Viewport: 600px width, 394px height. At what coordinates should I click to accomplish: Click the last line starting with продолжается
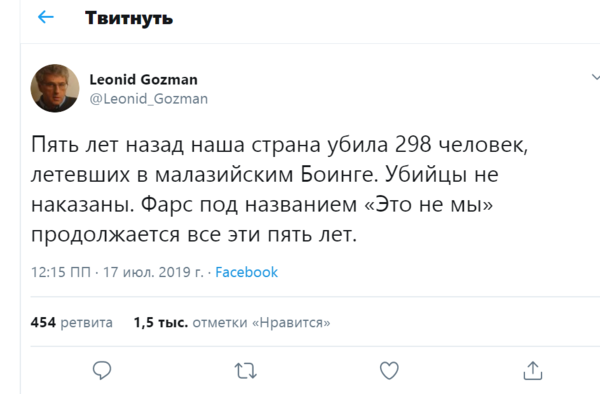194,234
